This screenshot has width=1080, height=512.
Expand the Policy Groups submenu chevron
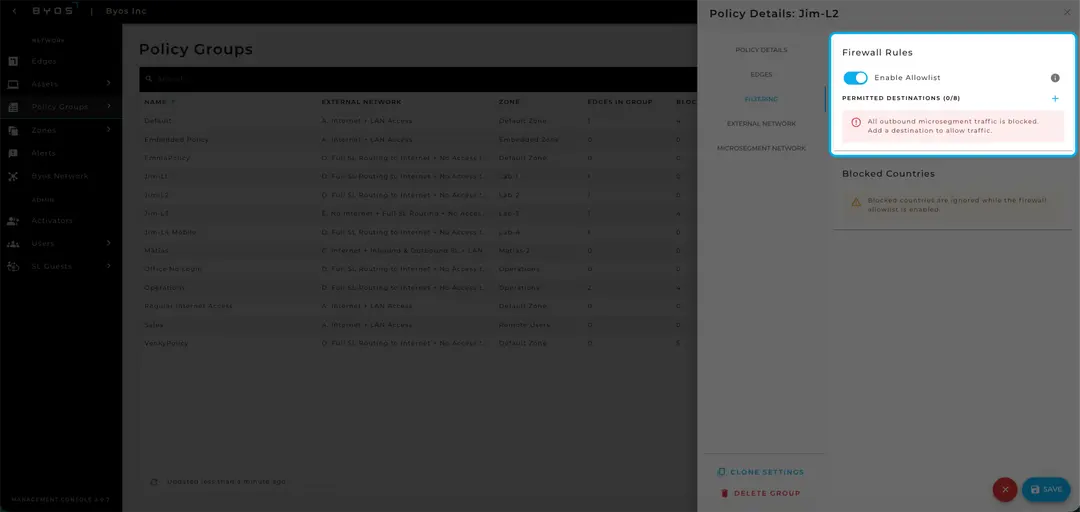[x=109, y=106]
